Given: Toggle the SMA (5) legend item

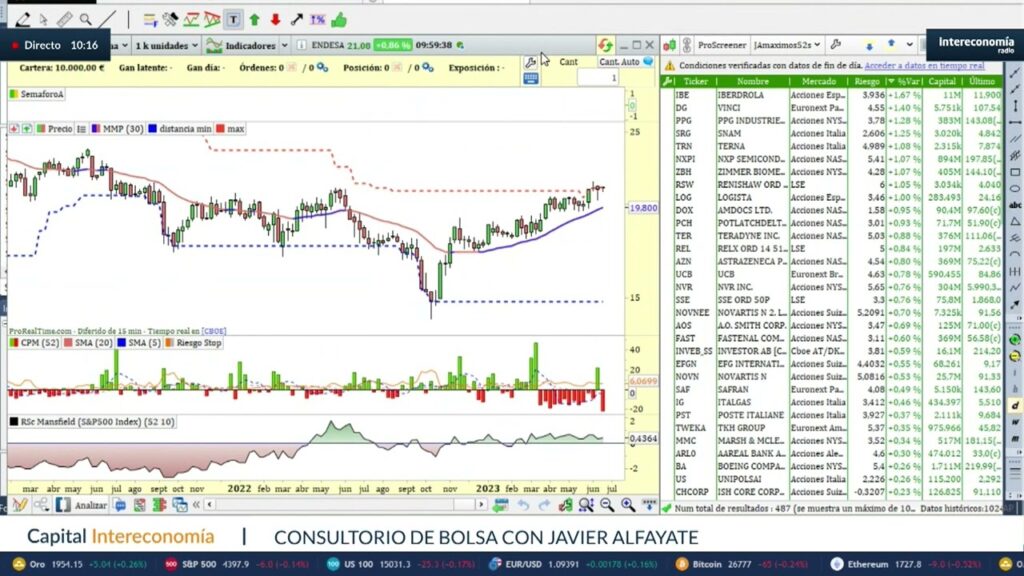Looking at the screenshot, I should click(138, 343).
